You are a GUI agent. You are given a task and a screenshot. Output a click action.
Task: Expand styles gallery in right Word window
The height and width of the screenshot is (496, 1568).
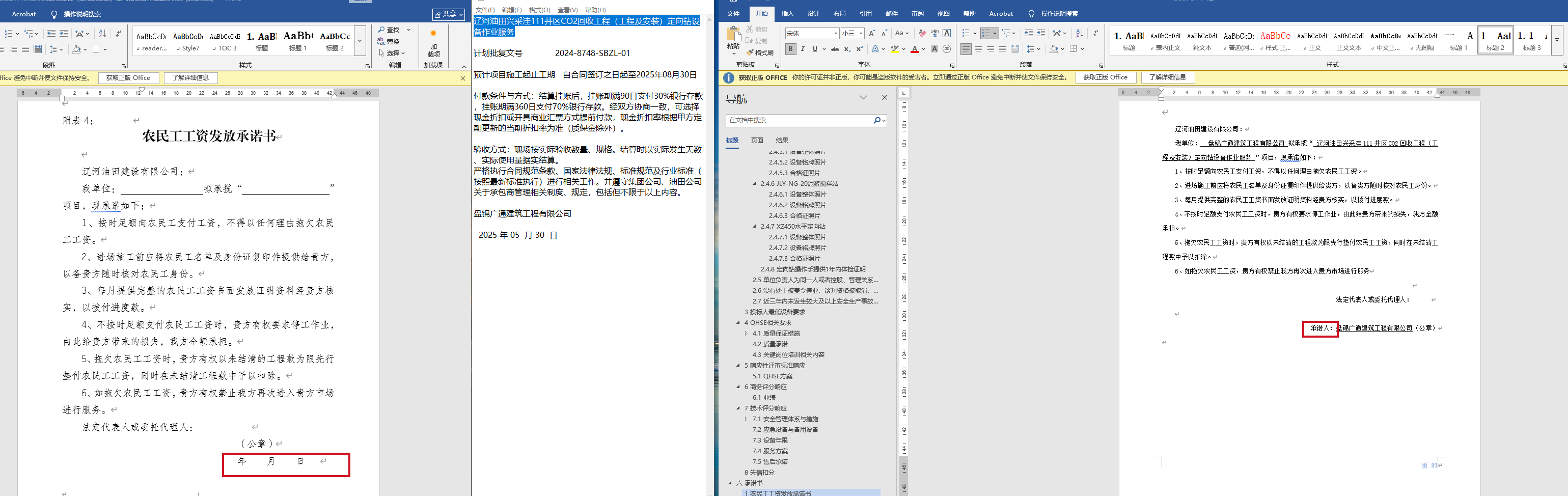point(1557,40)
